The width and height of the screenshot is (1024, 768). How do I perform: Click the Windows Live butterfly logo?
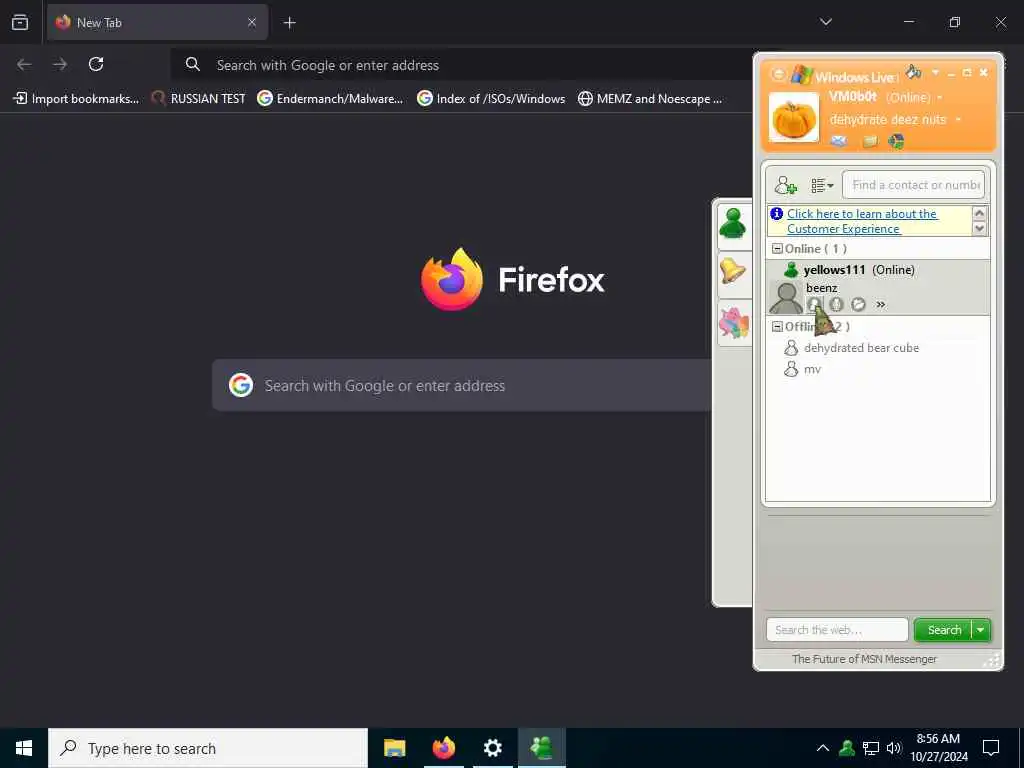coord(801,74)
